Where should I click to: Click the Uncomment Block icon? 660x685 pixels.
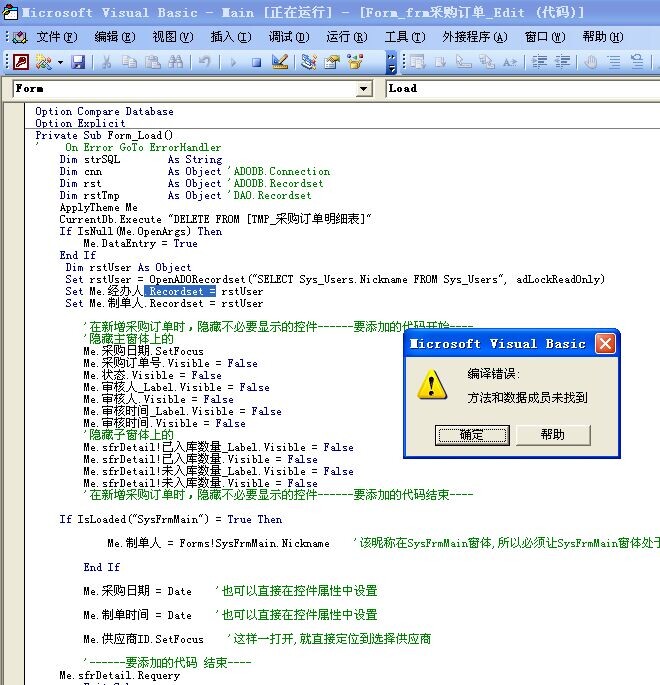(x=637, y=62)
